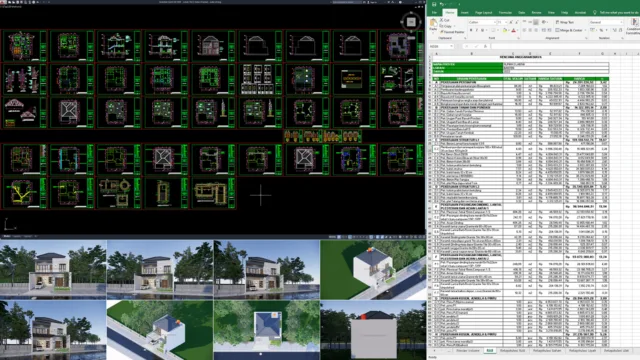This screenshot has height=360, width=640.
Task: Switch to the Page Layout ribbon tab
Action: click(x=484, y=13)
